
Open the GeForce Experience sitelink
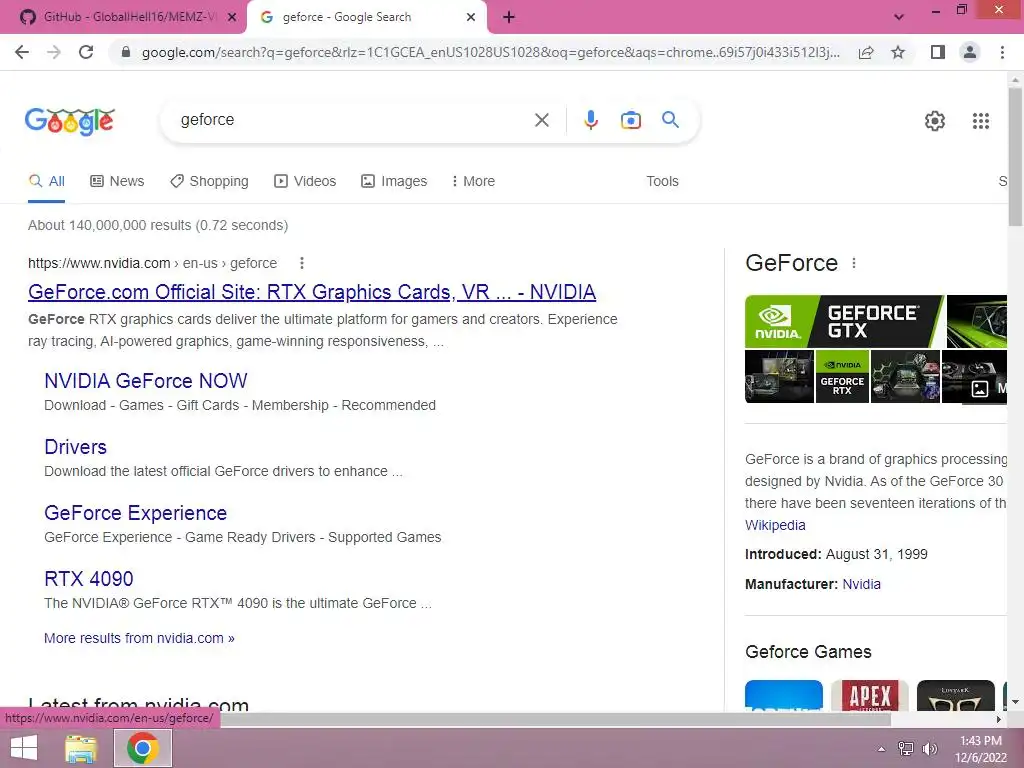[135, 513]
